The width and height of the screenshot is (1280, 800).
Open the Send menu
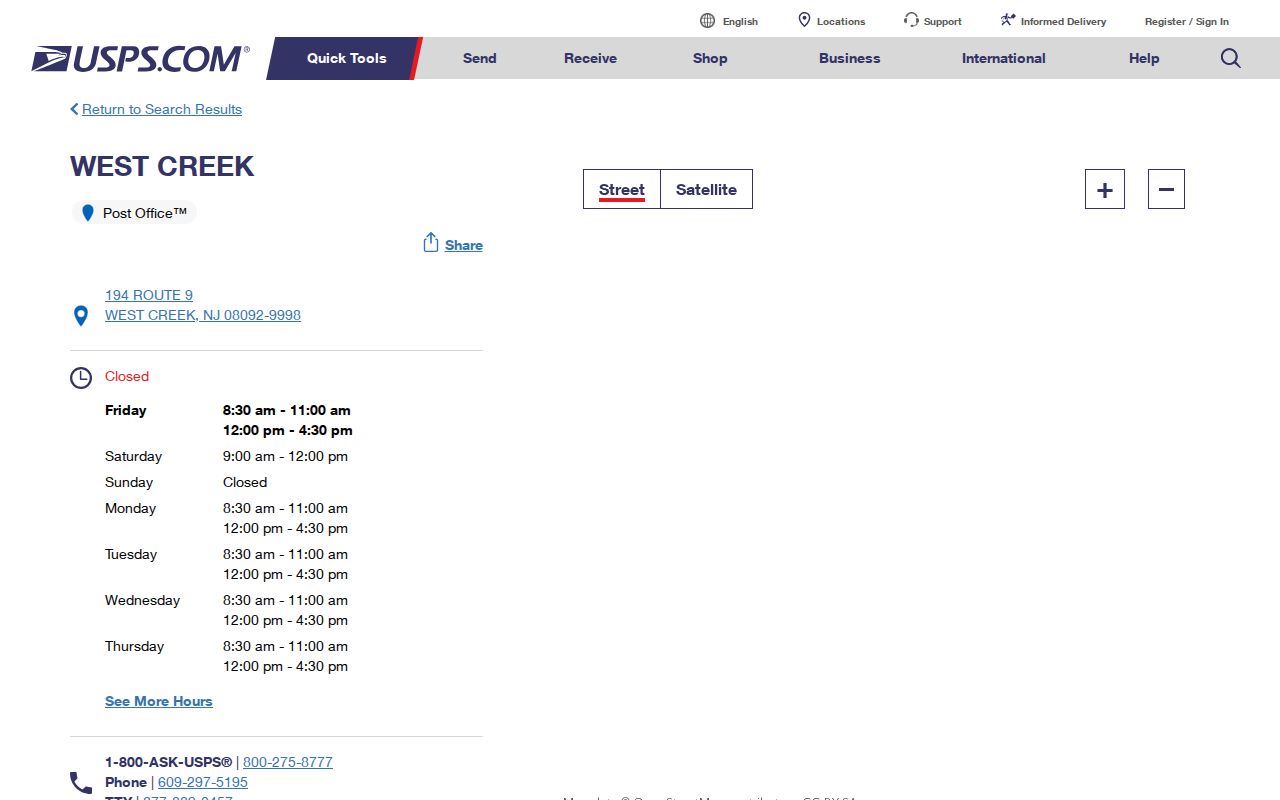click(x=479, y=58)
